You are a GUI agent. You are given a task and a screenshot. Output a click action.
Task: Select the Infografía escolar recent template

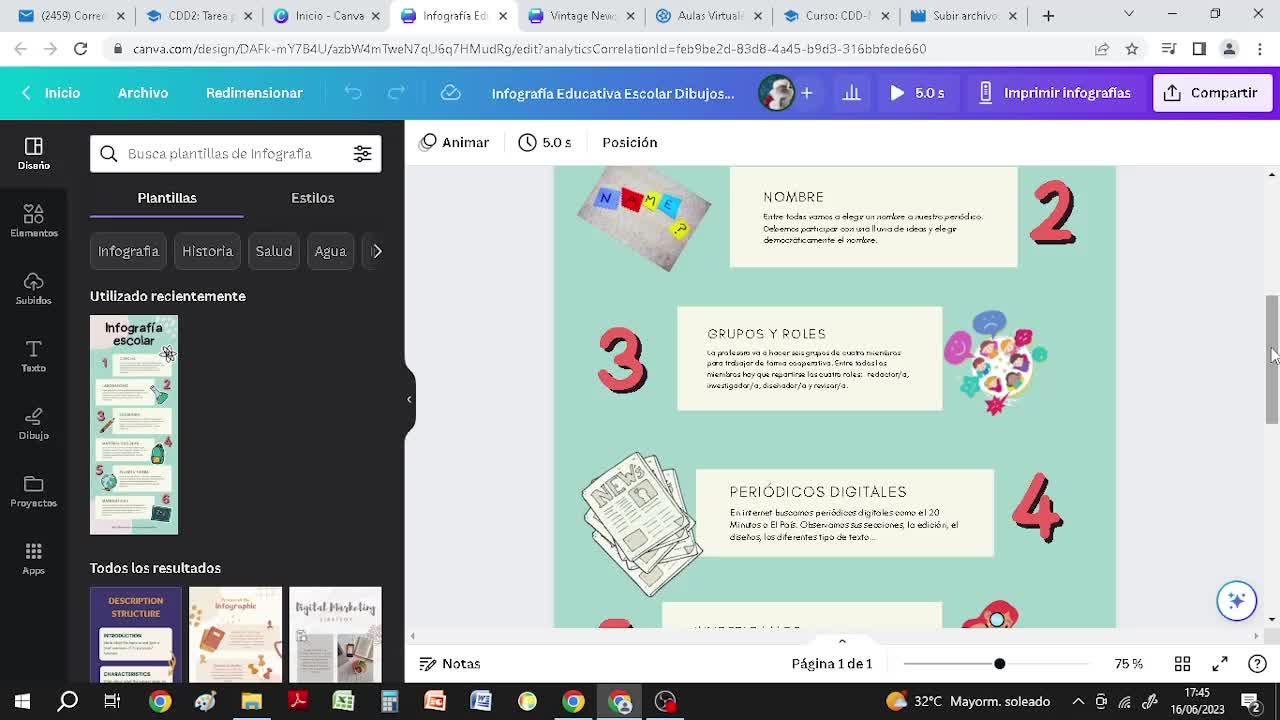[134, 425]
